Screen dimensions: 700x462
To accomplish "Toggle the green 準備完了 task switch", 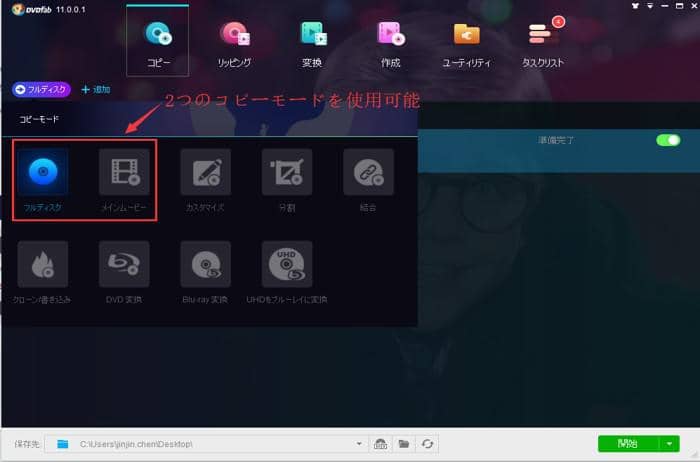I will [668, 140].
